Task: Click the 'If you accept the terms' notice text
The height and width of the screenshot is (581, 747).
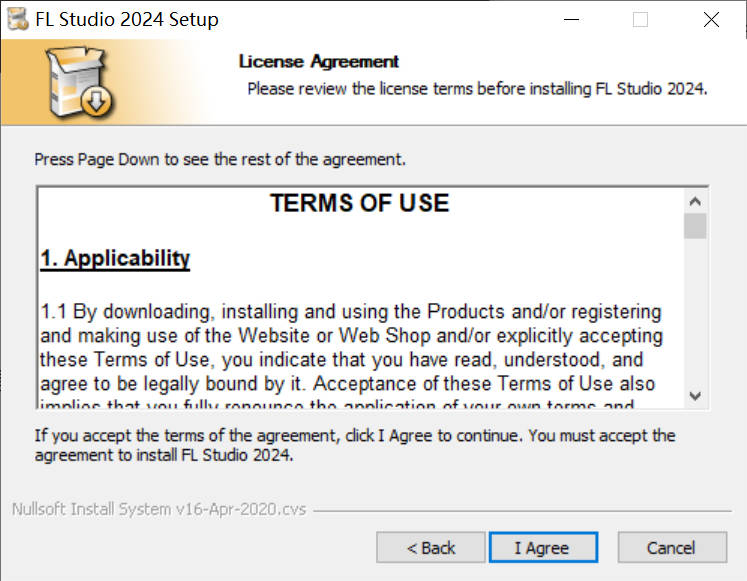Action: pyautogui.click(x=354, y=445)
